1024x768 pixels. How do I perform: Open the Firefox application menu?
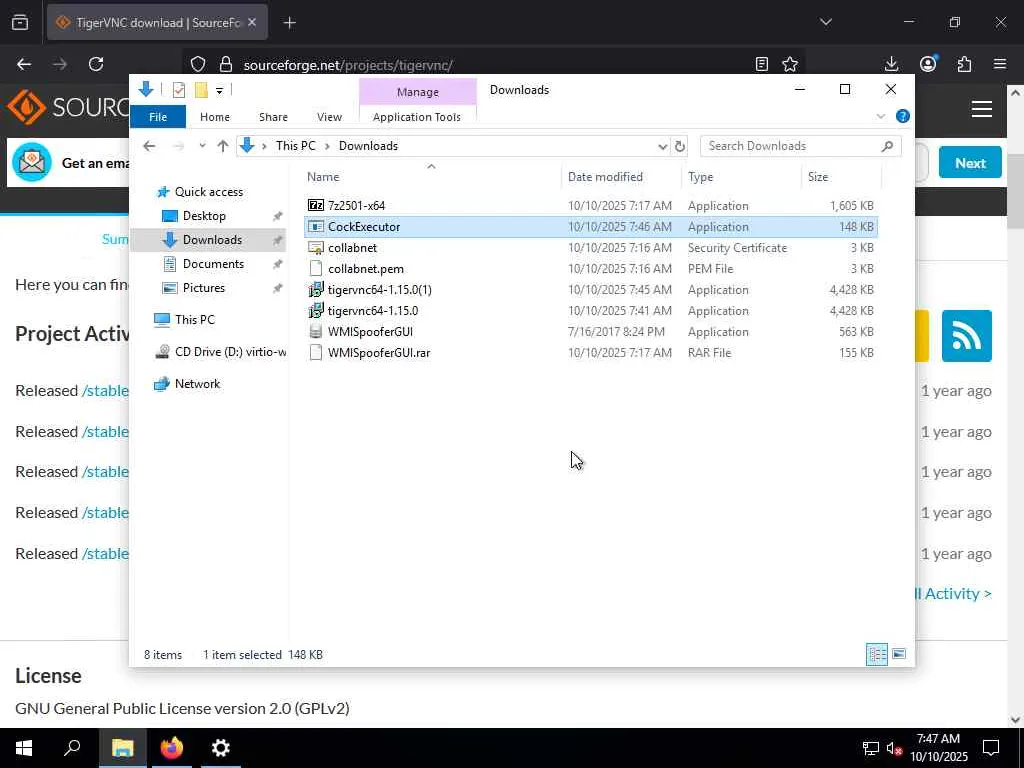pyautogui.click(x=1000, y=64)
